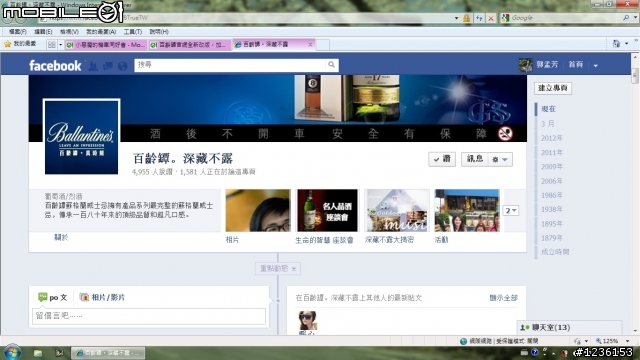
Task: Open account dropdown arrow in Facebook header
Action: [x=596, y=65]
